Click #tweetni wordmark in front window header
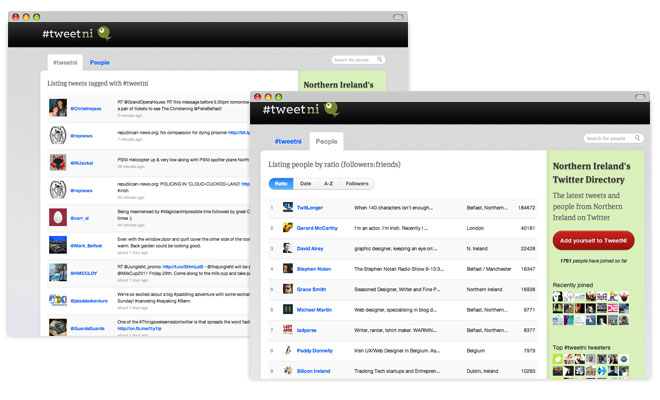The width and height of the screenshot is (660, 400). coord(290,109)
